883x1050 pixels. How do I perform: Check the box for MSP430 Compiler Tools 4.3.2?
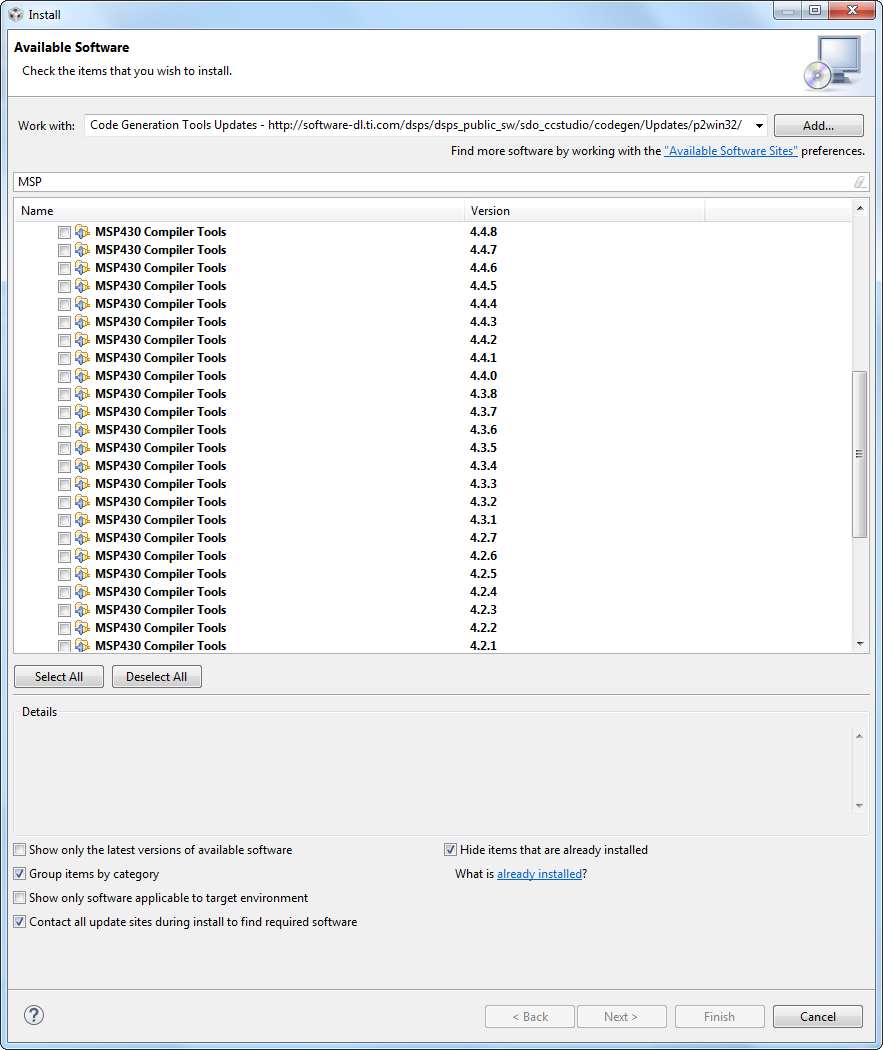(64, 503)
